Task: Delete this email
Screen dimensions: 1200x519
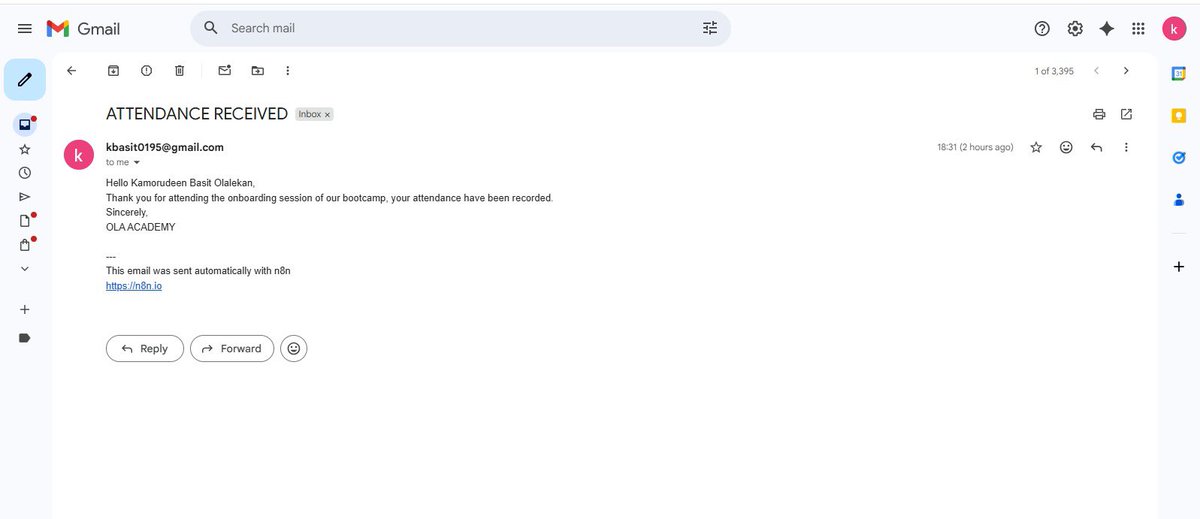Action: (x=179, y=71)
